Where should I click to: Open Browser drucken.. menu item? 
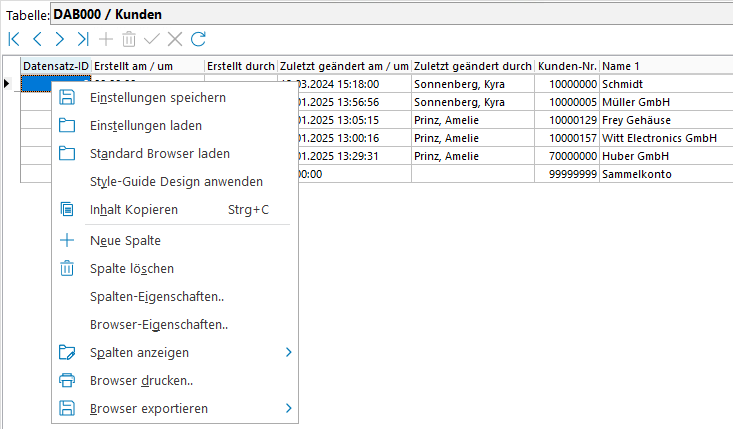coord(141,381)
